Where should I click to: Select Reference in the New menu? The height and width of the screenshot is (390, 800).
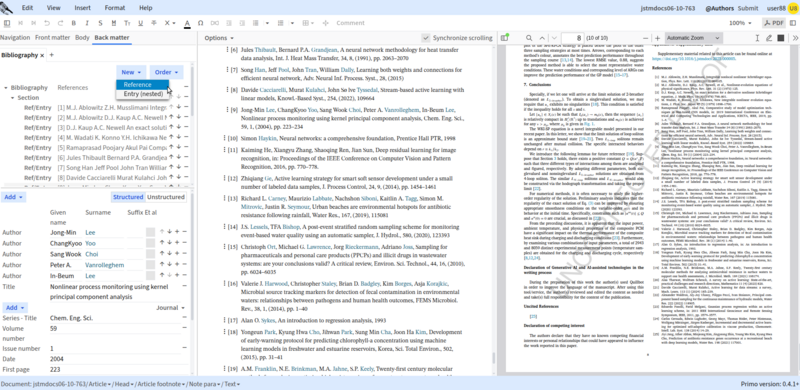click(142, 85)
